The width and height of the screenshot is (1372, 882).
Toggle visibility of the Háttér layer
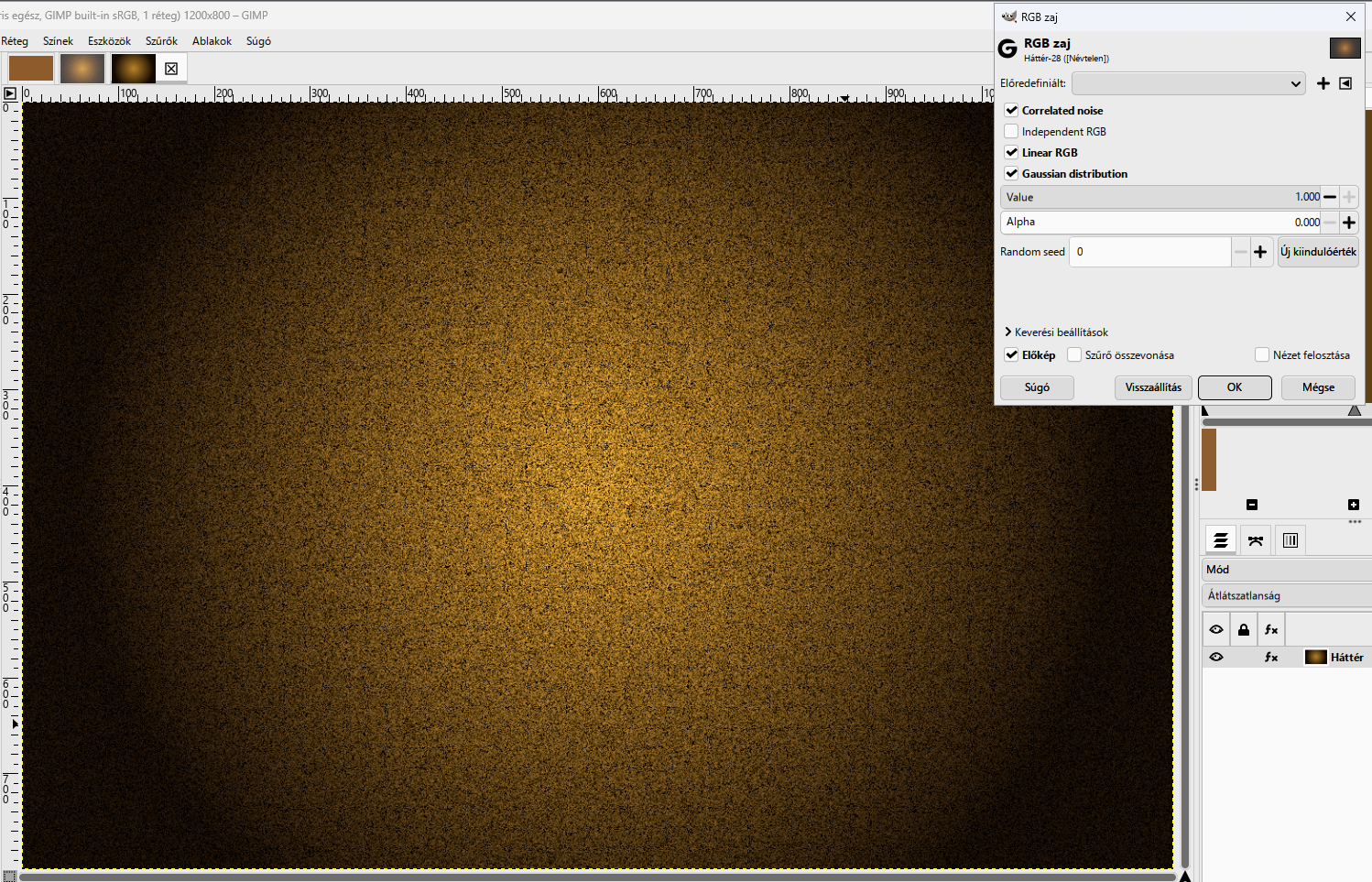click(x=1216, y=658)
